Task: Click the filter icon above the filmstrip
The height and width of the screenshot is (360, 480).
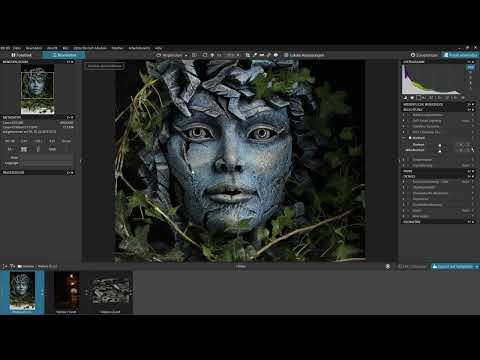Action: [x=12, y=266]
